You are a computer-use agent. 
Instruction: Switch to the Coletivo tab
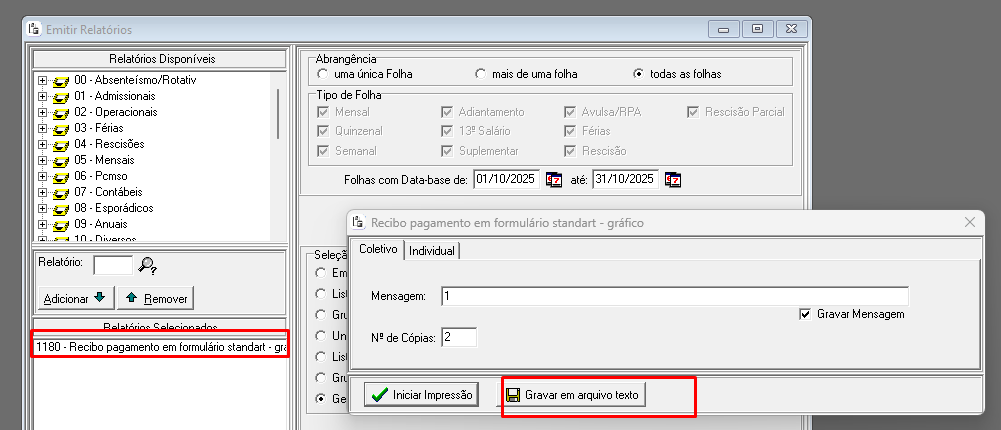coord(377,249)
